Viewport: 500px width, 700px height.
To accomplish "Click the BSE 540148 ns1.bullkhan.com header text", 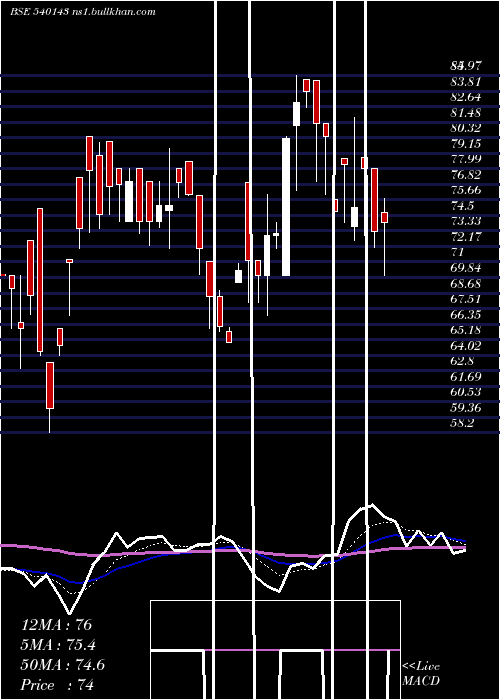I will (x=83, y=12).
